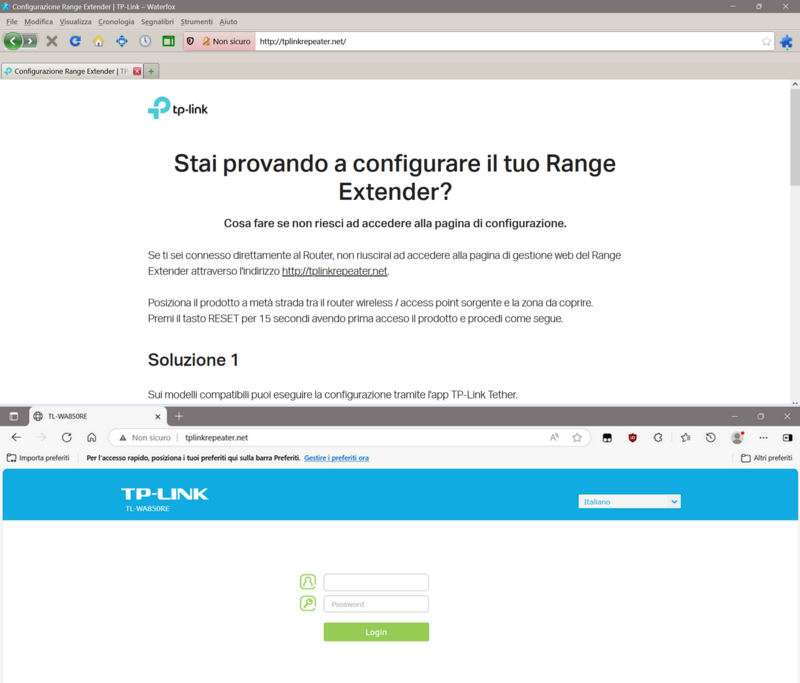Open the Segnalibri menu

(x=157, y=21)
